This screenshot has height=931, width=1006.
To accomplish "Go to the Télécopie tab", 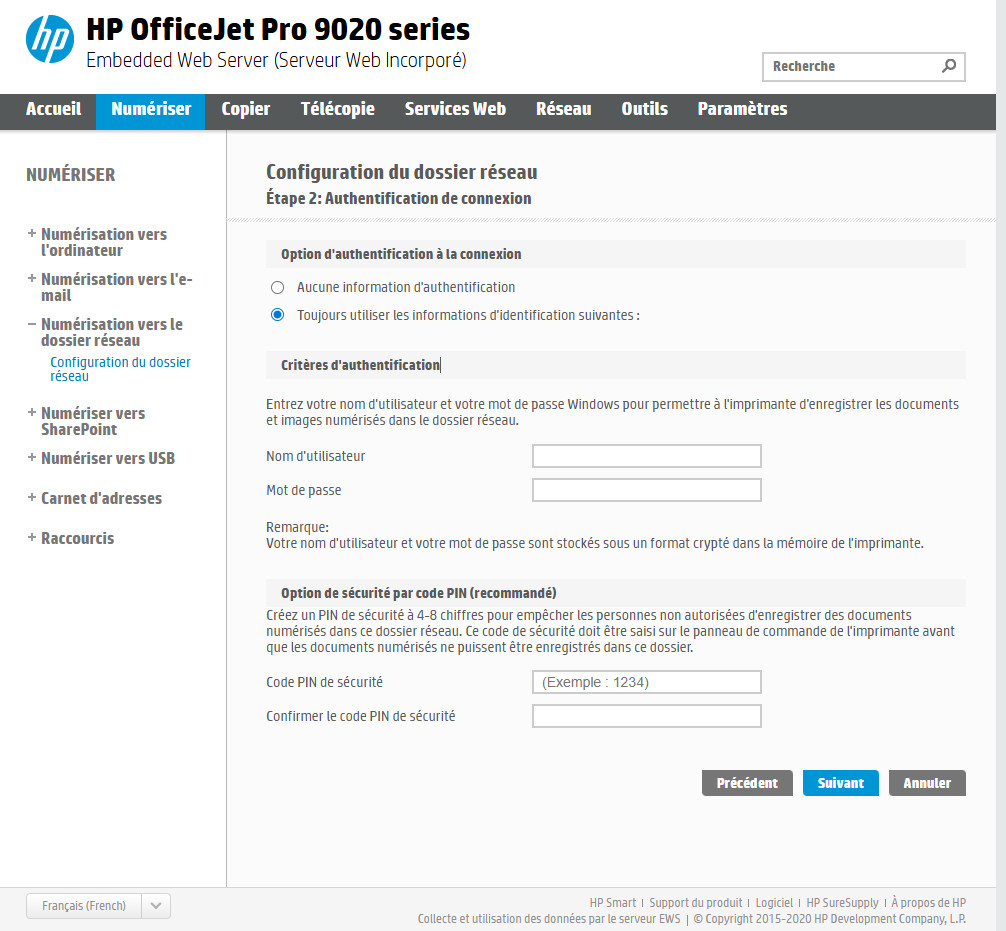I will pos(337,109).
